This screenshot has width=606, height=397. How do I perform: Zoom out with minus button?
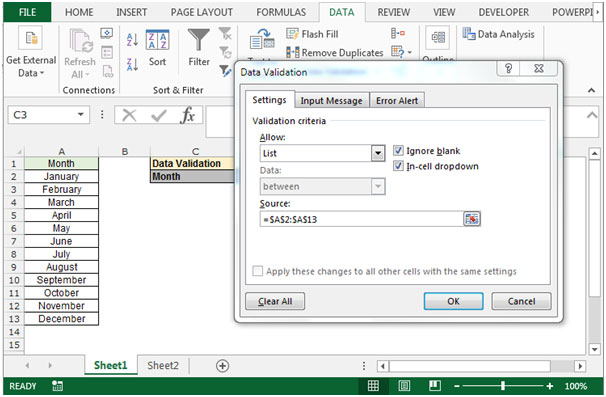(456, 386)
